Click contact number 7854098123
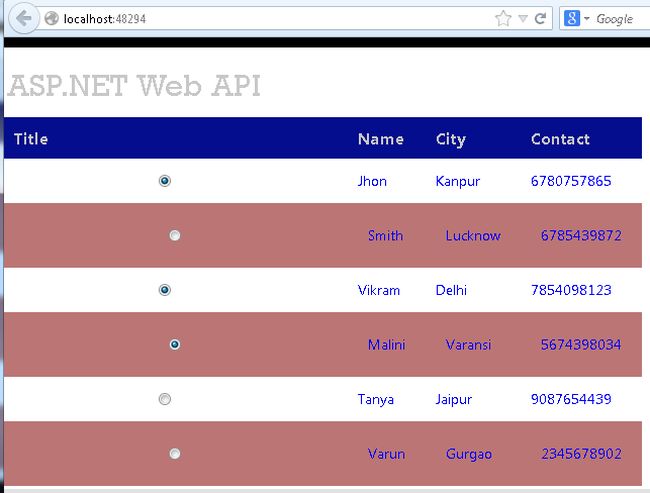The image size is (650, 493). (x=571, y=290)
